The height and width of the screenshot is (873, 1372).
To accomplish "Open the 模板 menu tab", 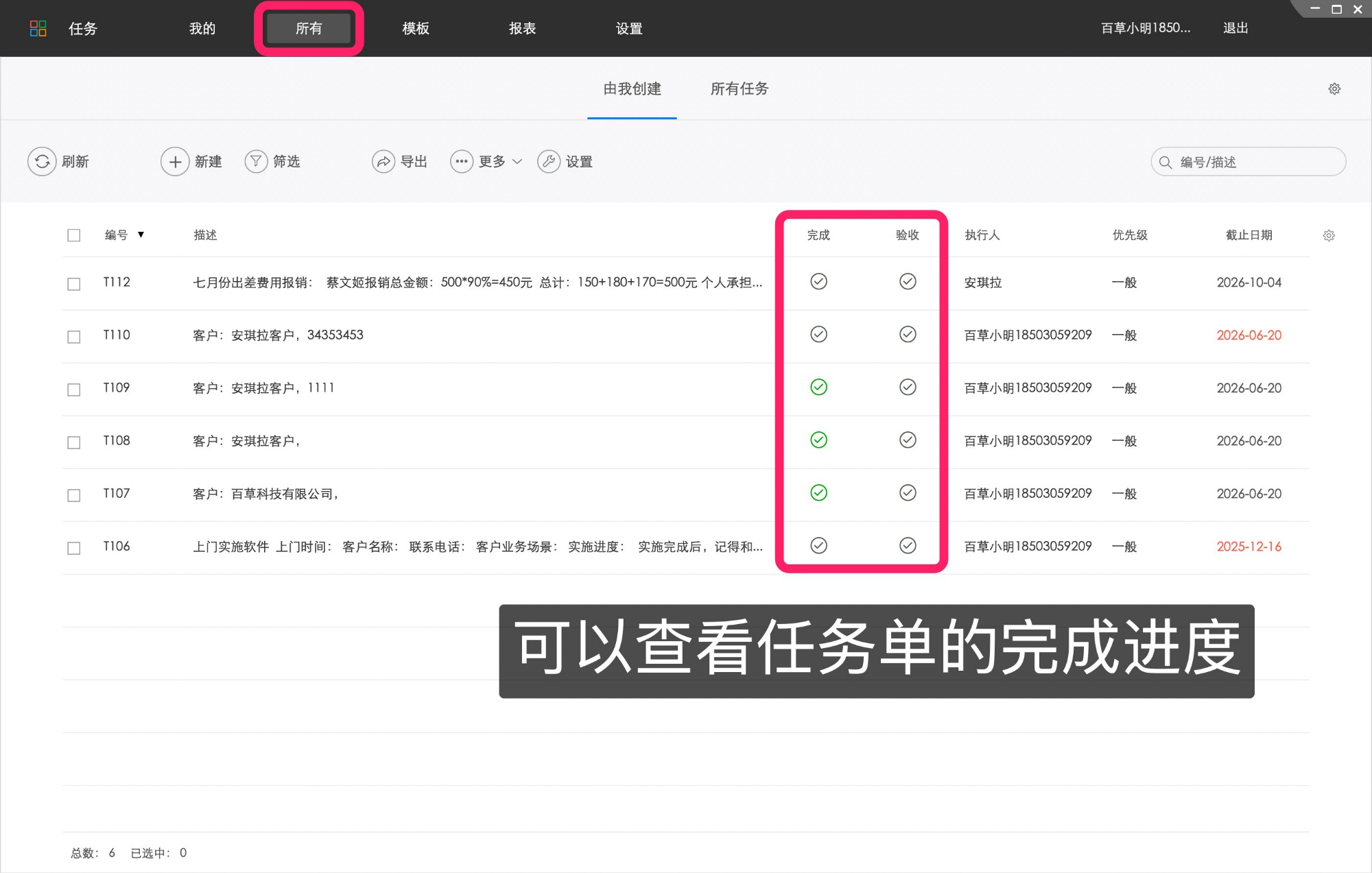I will pos(416,29).
